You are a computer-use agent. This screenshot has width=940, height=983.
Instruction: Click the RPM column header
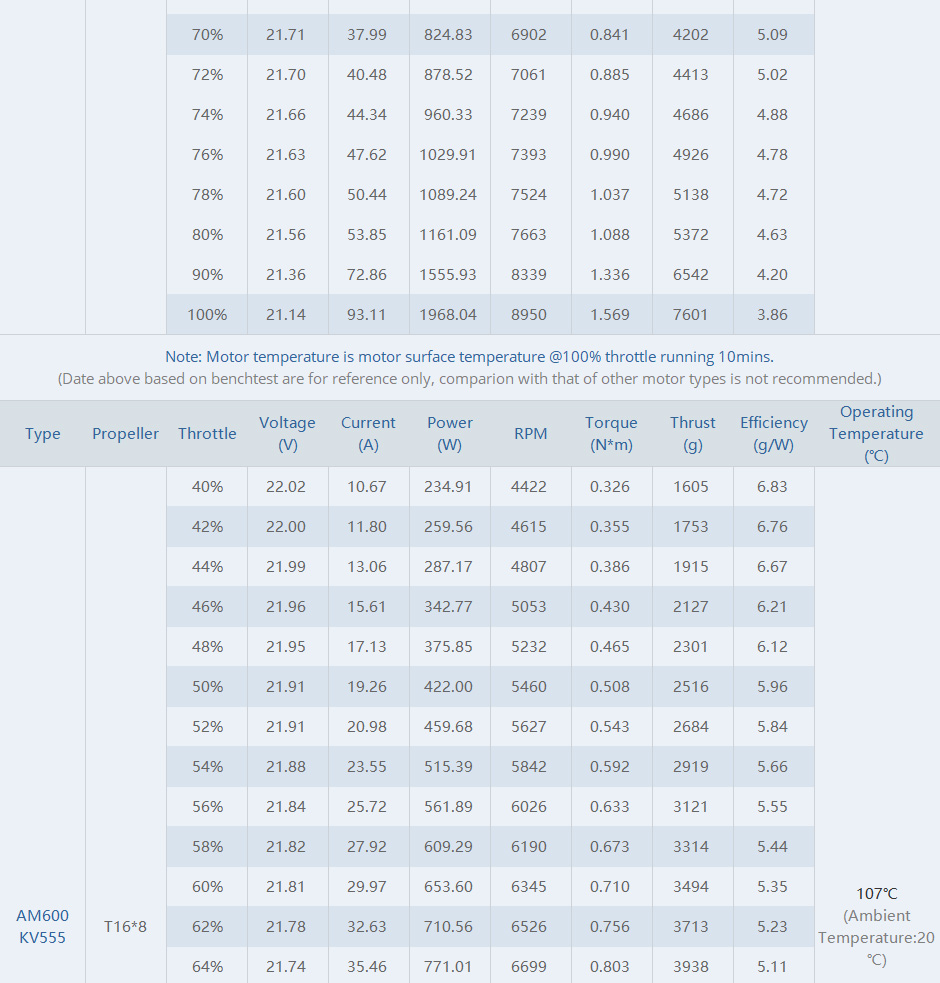[530, 434]
